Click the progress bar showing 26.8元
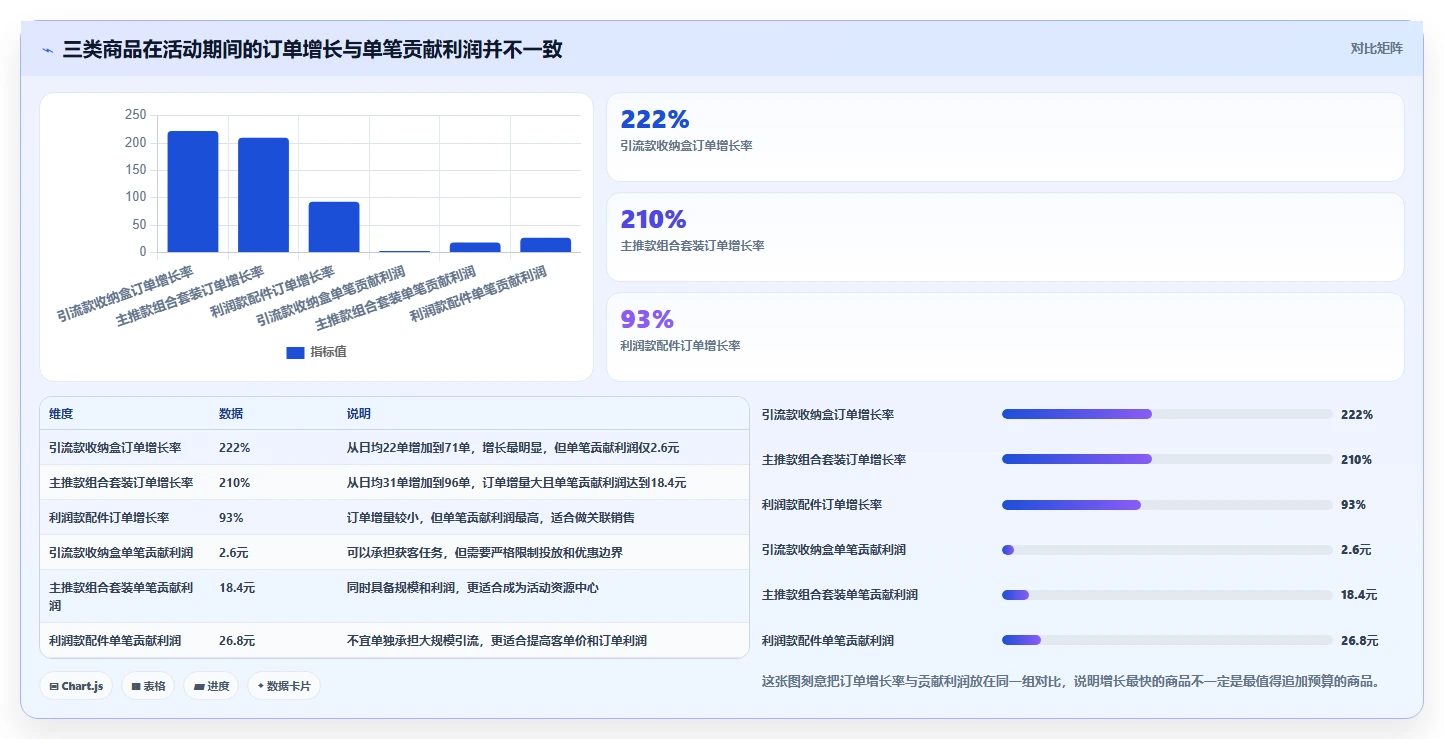The image size is (1444, 739). click(1167, 640)
